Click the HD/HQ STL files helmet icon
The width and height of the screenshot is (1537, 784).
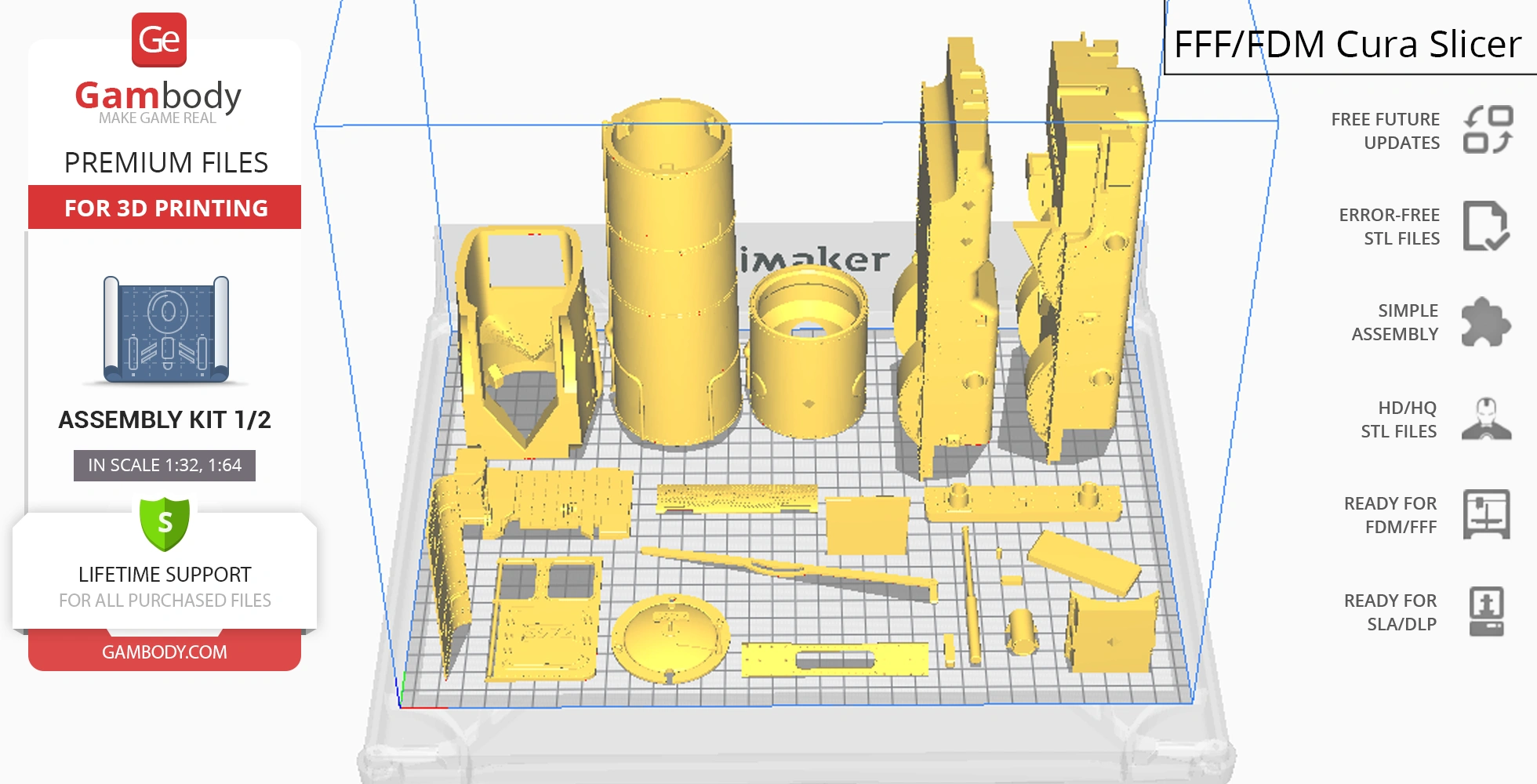1486,419
